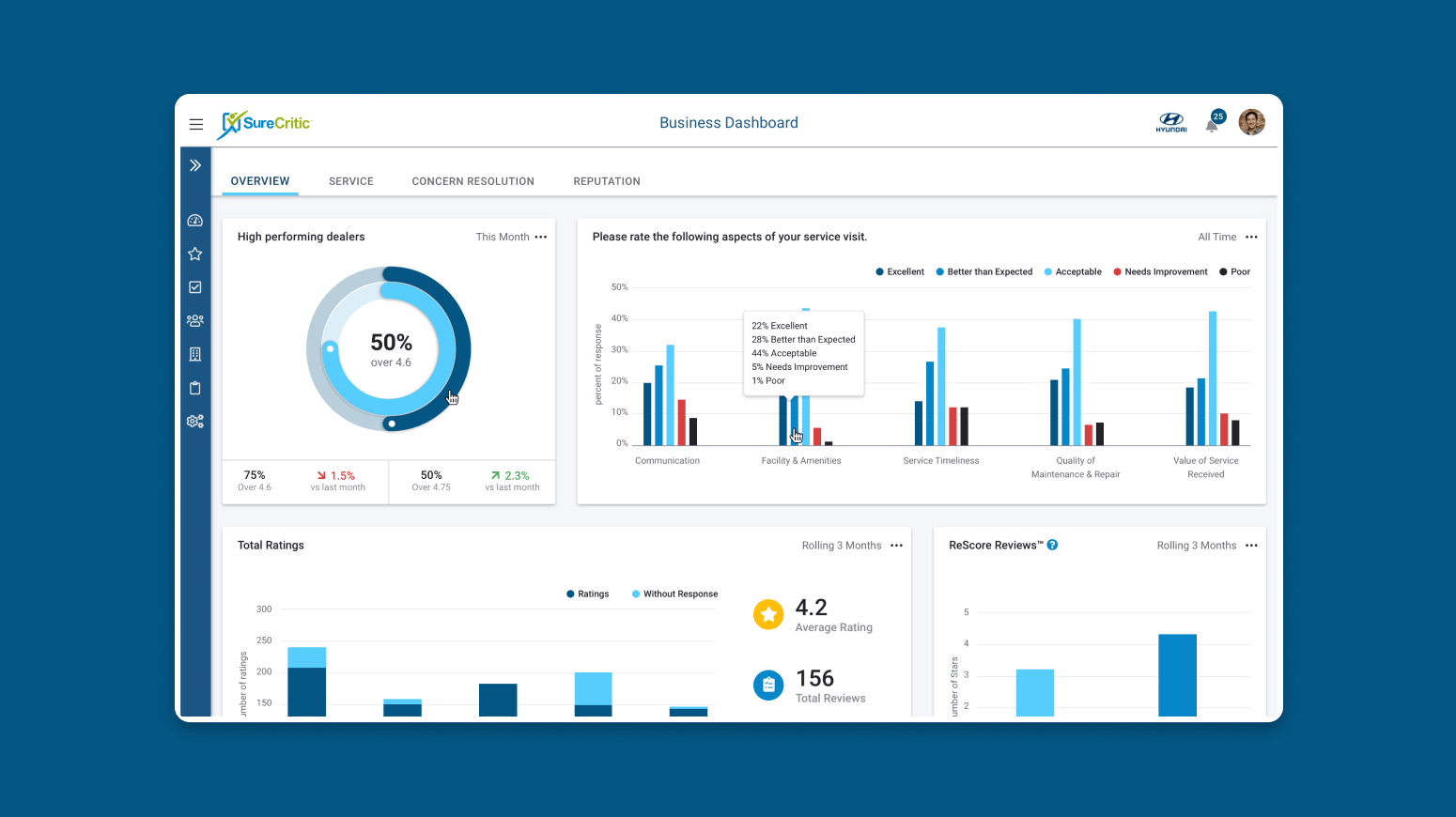Viewport: 1456px width, 817px height.
Task: Open Total Ratings options menu
Action: coord(897,546)
